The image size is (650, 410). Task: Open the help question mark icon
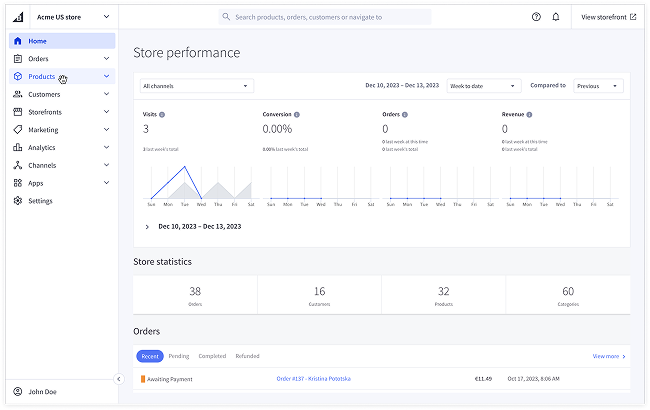(x=536, y=17)
